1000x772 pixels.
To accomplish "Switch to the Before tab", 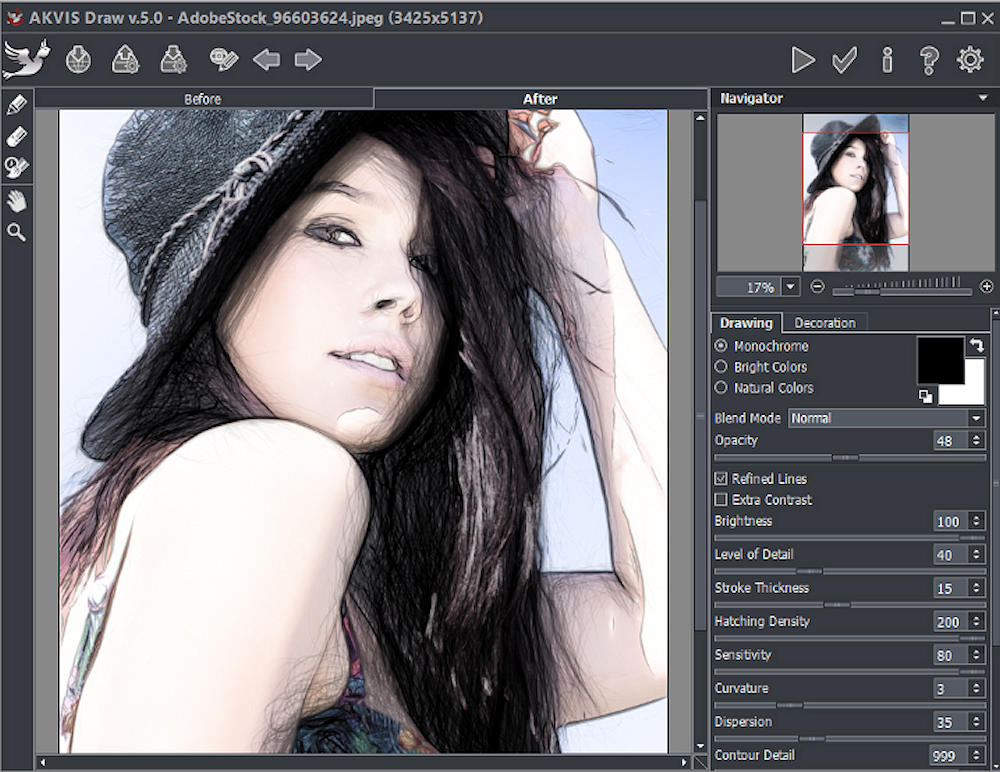I will 203,99.
